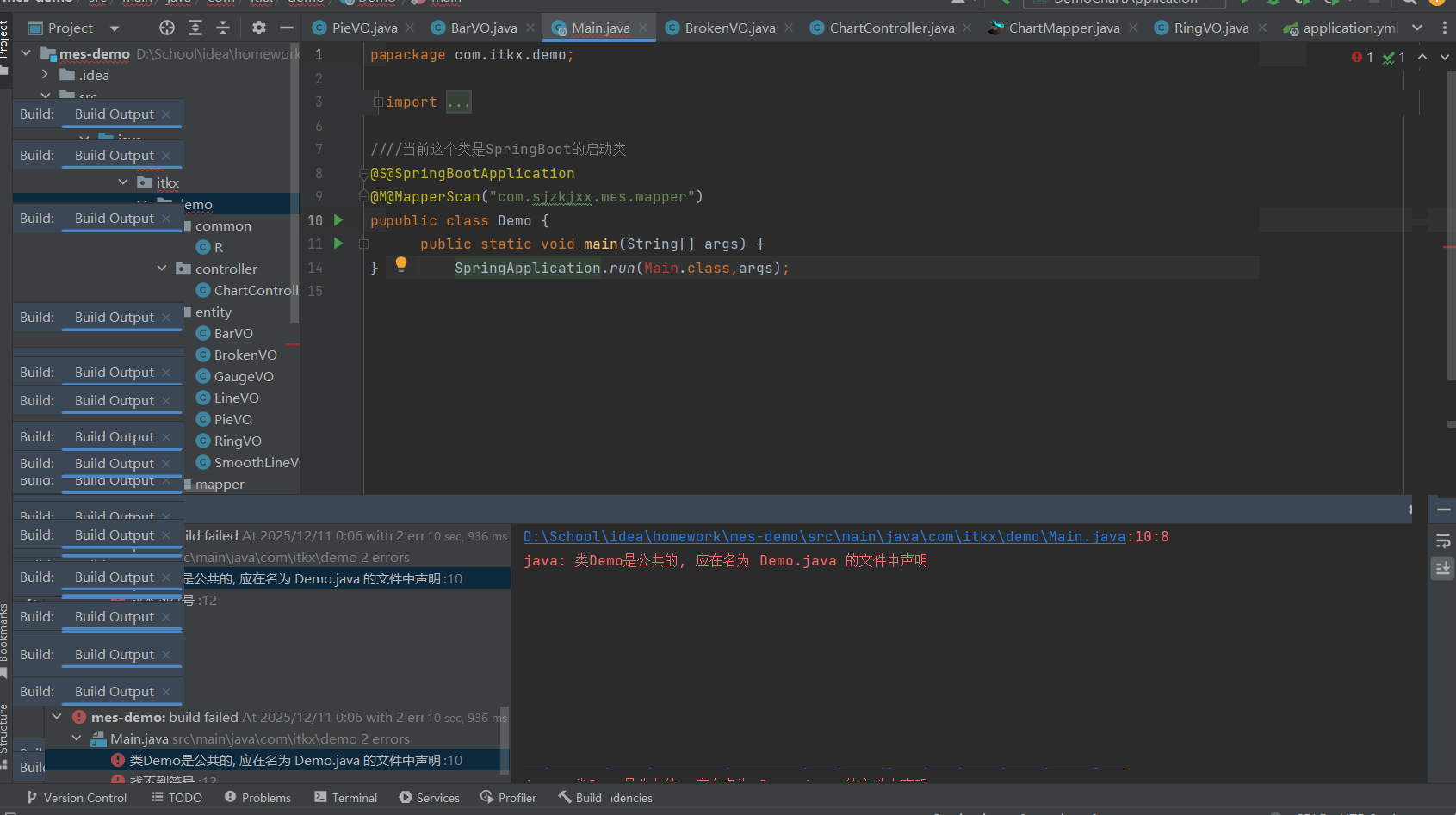Close the PieVO.java tab

[x=410, y=28]
